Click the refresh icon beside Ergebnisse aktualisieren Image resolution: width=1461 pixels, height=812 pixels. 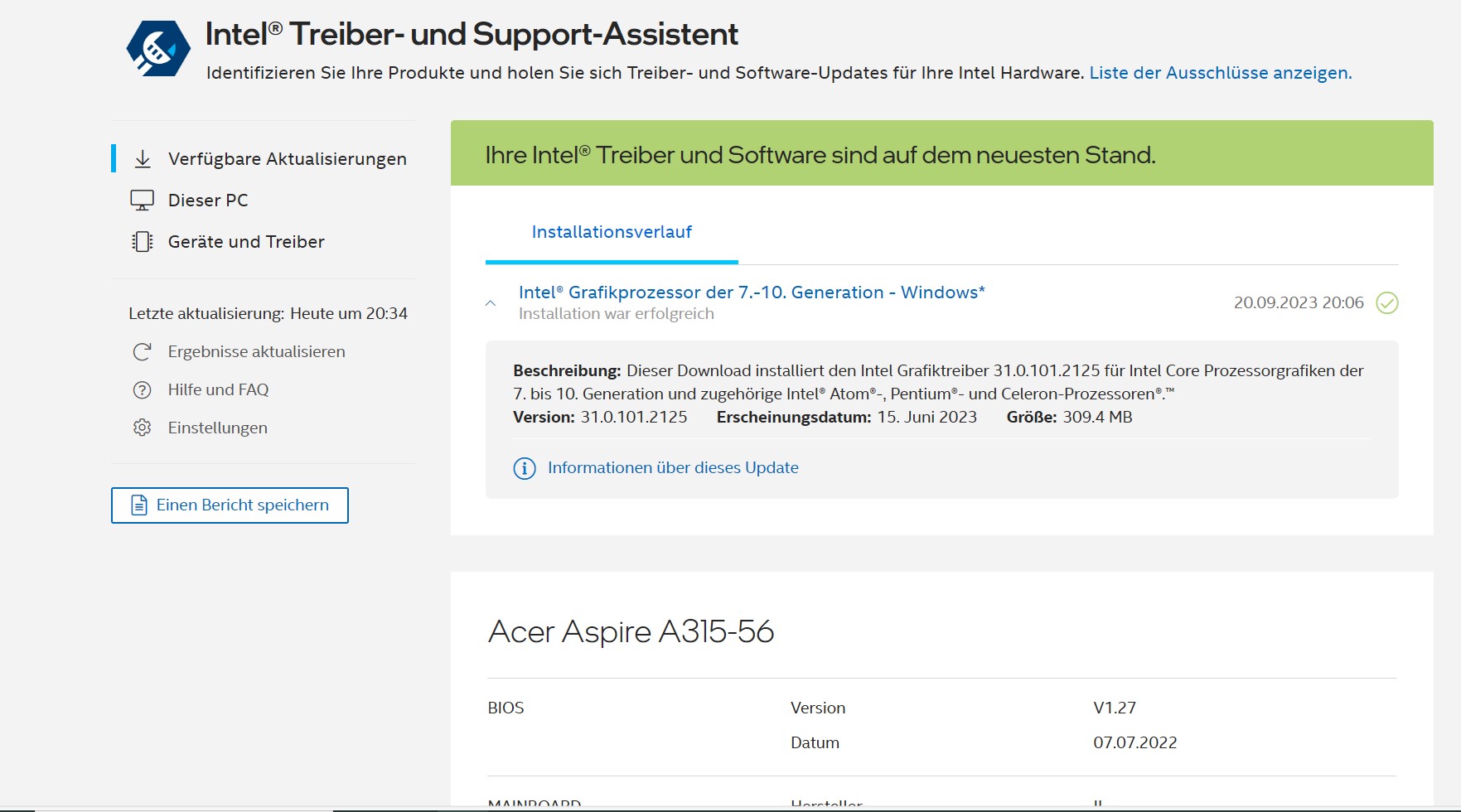click(x=143, y=352)
